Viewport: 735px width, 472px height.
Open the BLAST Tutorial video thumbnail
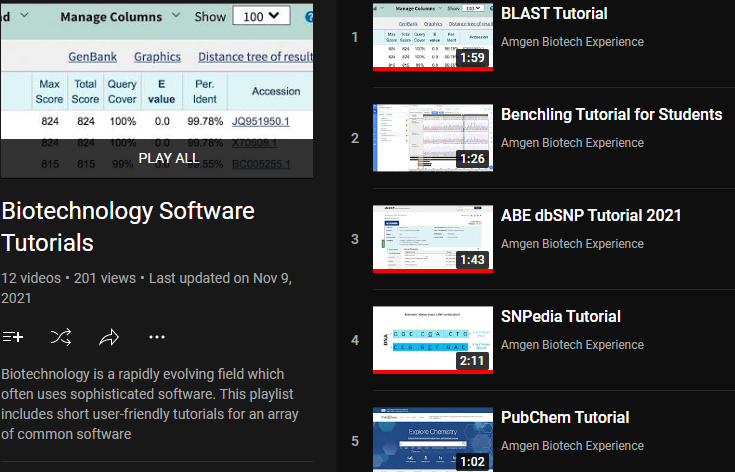click(x=433, y=37)
